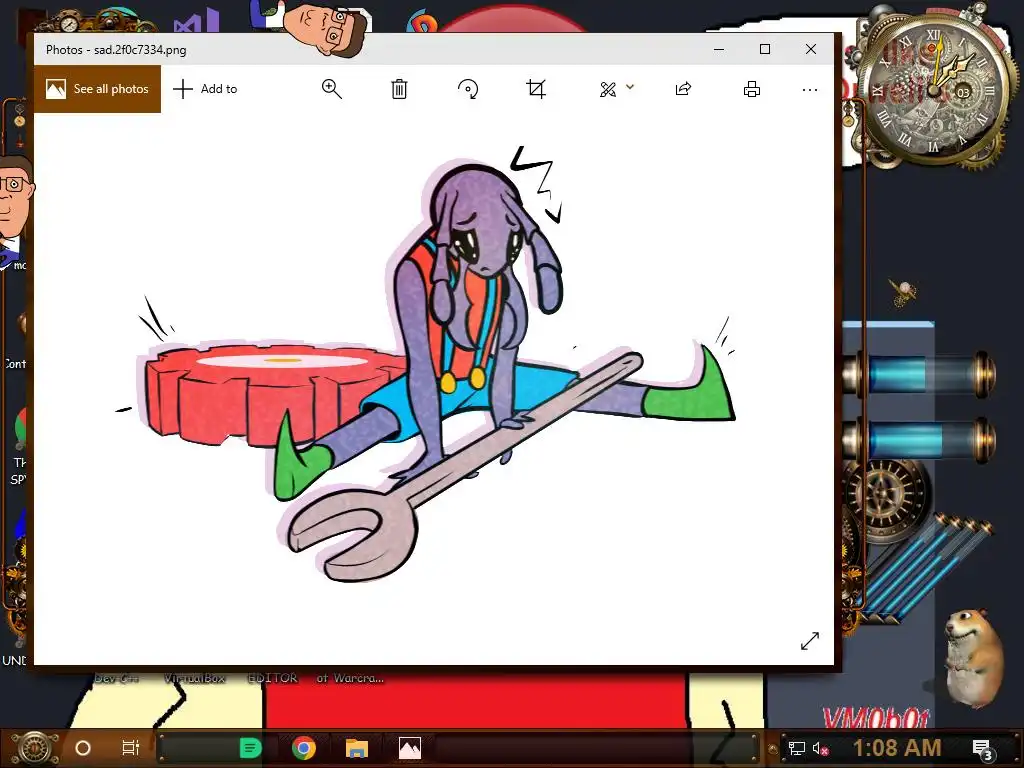Open the Action Center notifications icon
Viewport: 1024px width, 768px height.
click(982, 749)
